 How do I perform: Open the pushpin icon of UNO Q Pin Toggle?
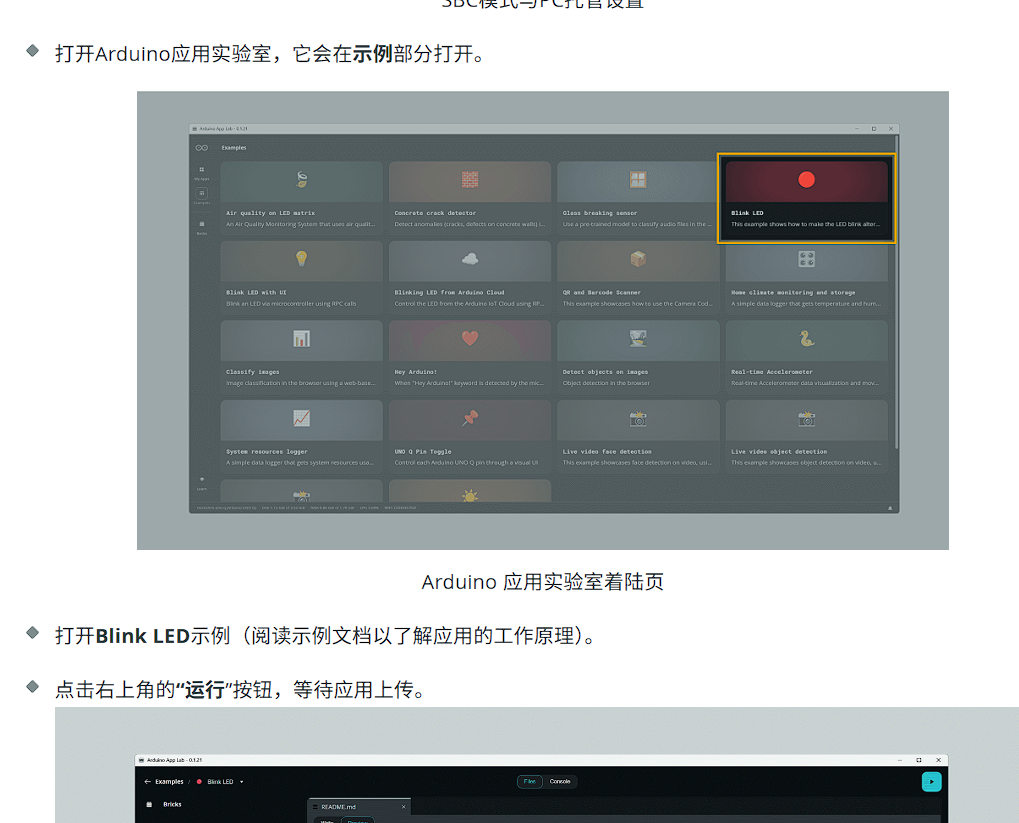coord(470,418)
